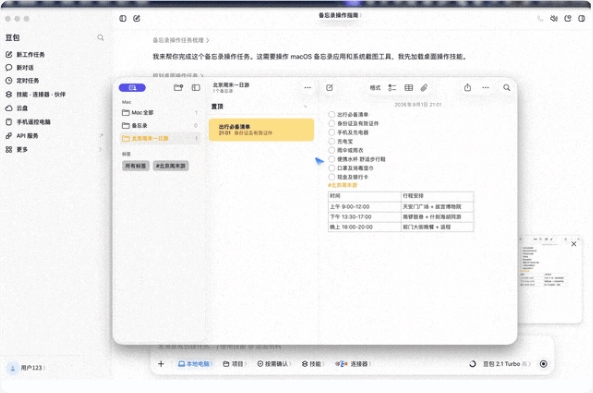Viewport: 593px width, 393px height.
Task: Filter by the 所有标签 tag
Action: point(136,166)
